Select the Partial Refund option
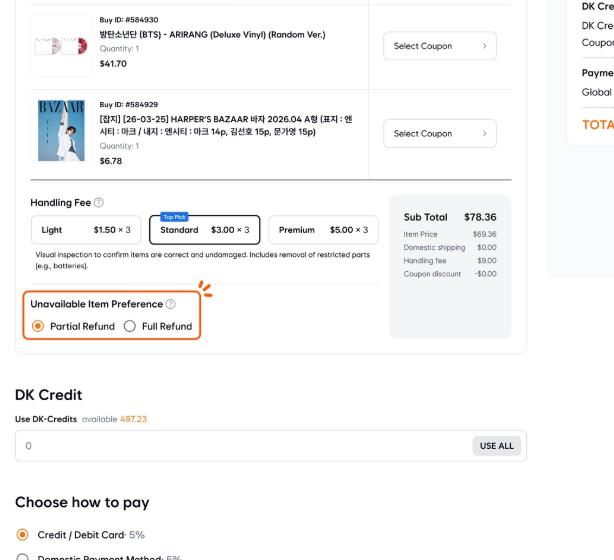 click(38, 326)
